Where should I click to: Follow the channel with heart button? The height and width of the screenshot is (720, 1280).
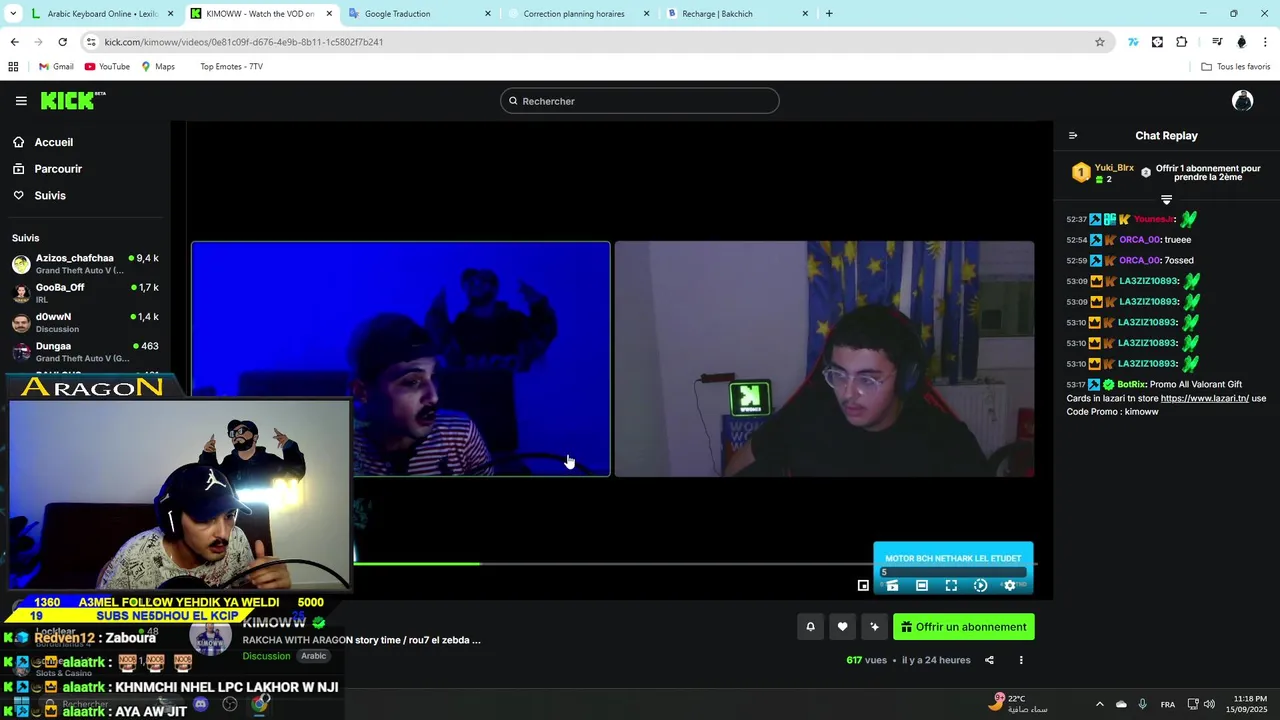pos(842,627)
